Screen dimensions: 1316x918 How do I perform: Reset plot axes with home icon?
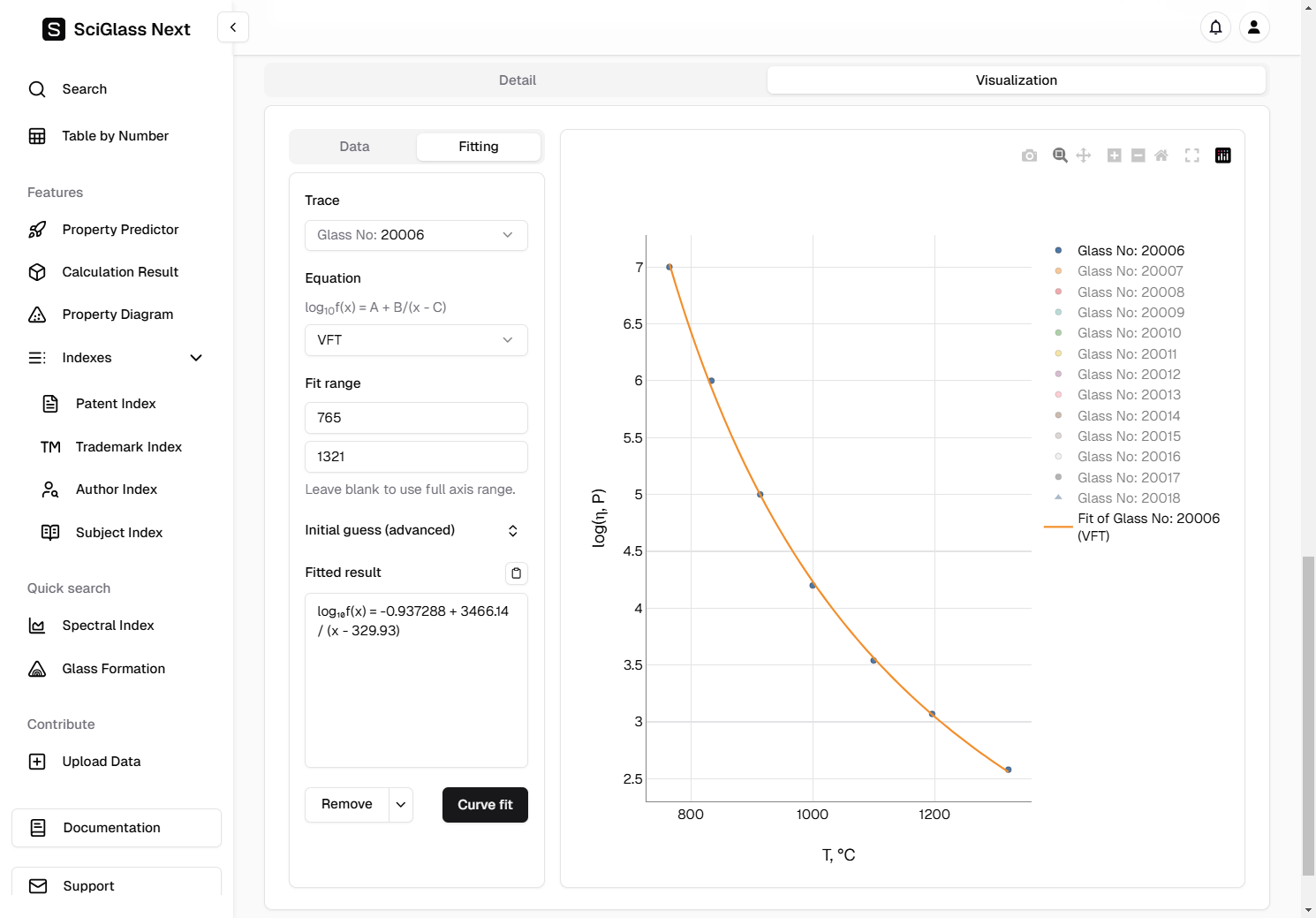1161,156
